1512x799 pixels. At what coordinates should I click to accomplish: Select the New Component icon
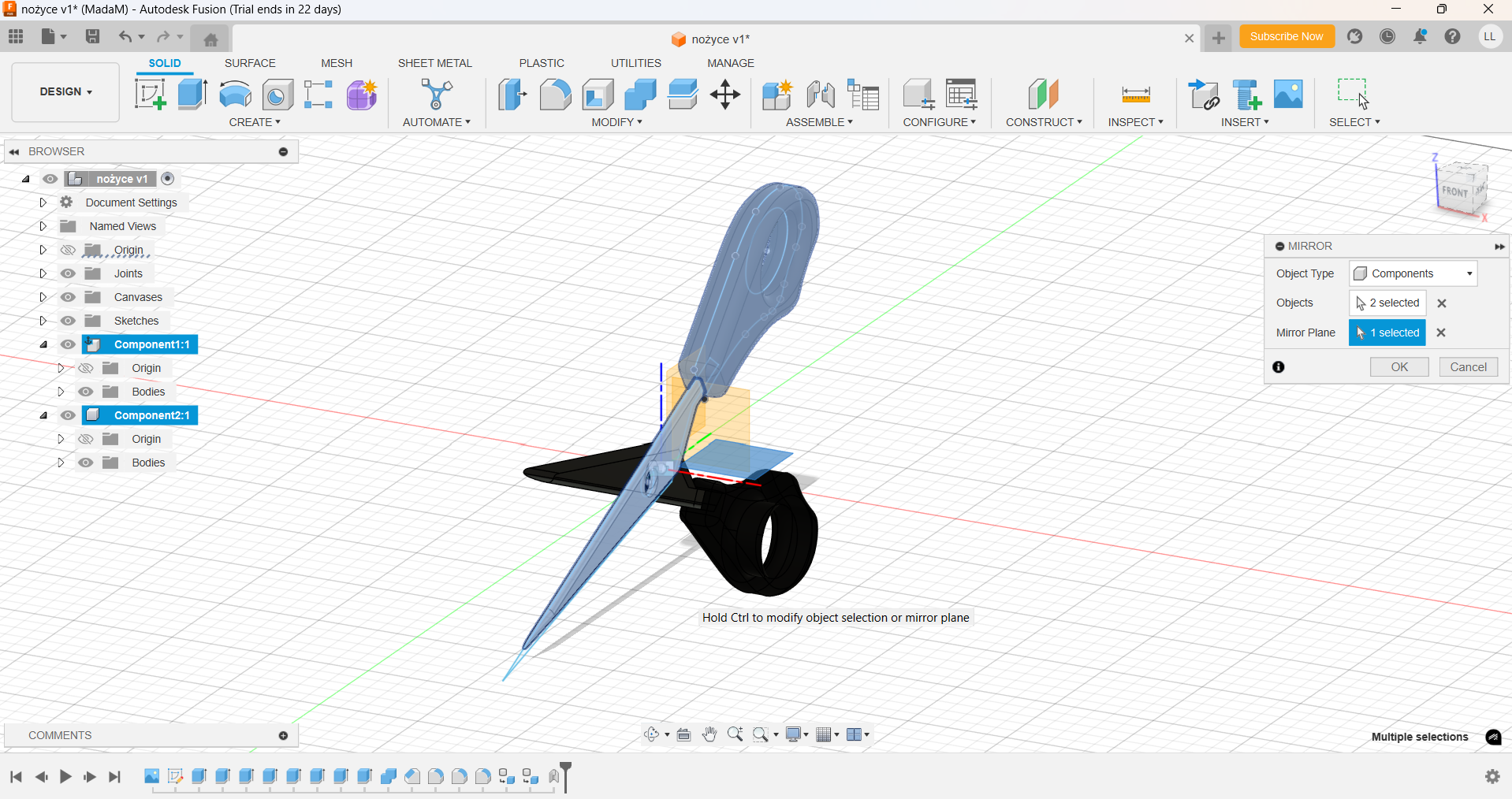click(777, 95)
